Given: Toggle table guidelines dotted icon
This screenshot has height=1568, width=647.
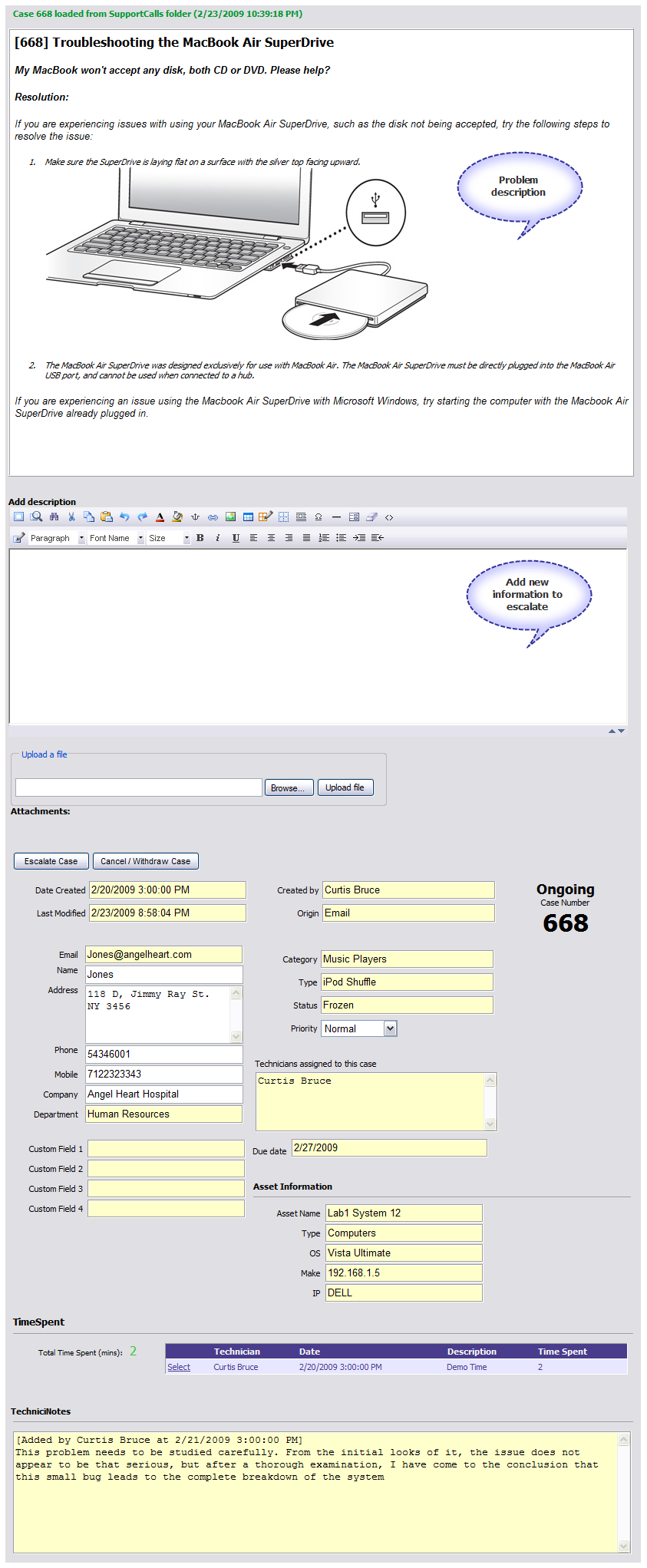Looking at the screenshot, I should tap(283, 517).
